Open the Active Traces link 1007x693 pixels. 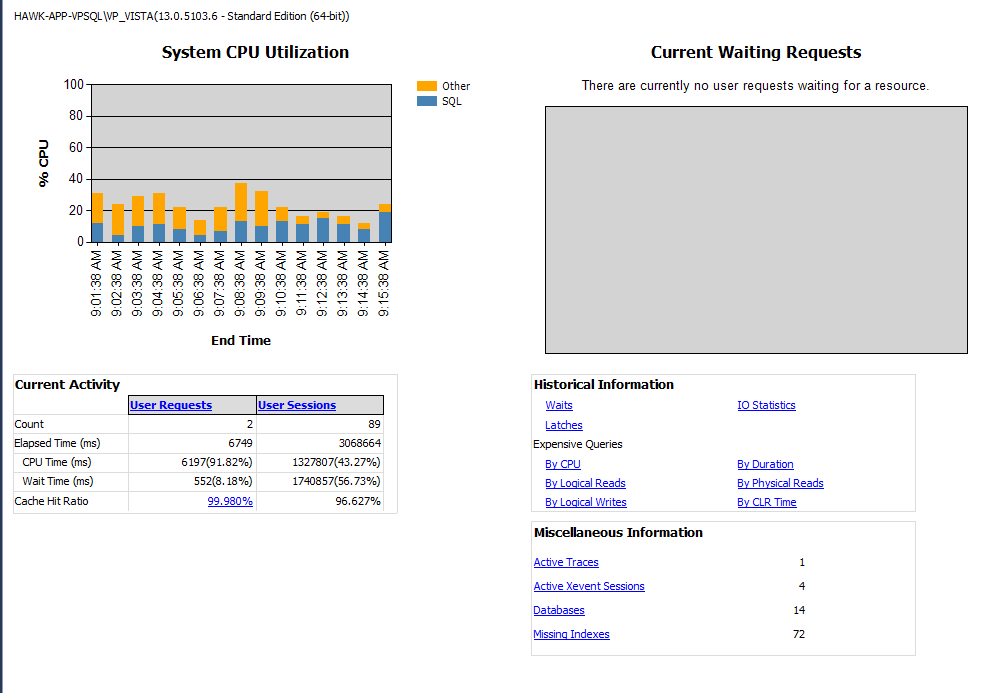click(x=566, y=562)
